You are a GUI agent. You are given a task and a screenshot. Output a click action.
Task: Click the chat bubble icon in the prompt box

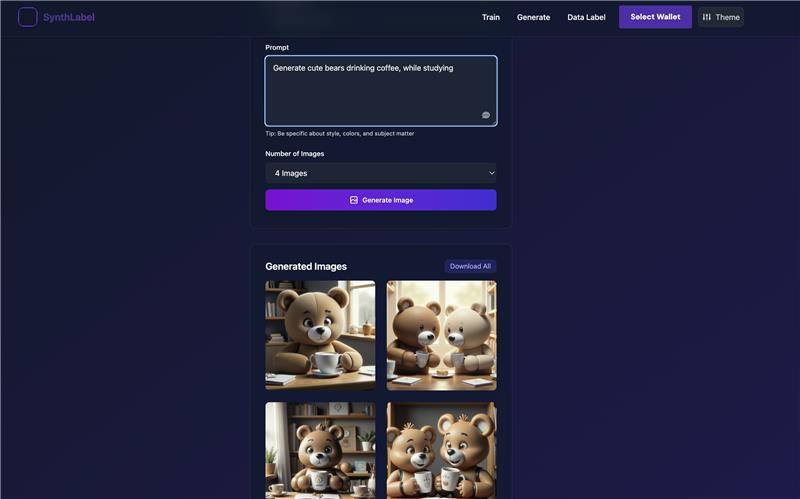(x=486, y=115)
